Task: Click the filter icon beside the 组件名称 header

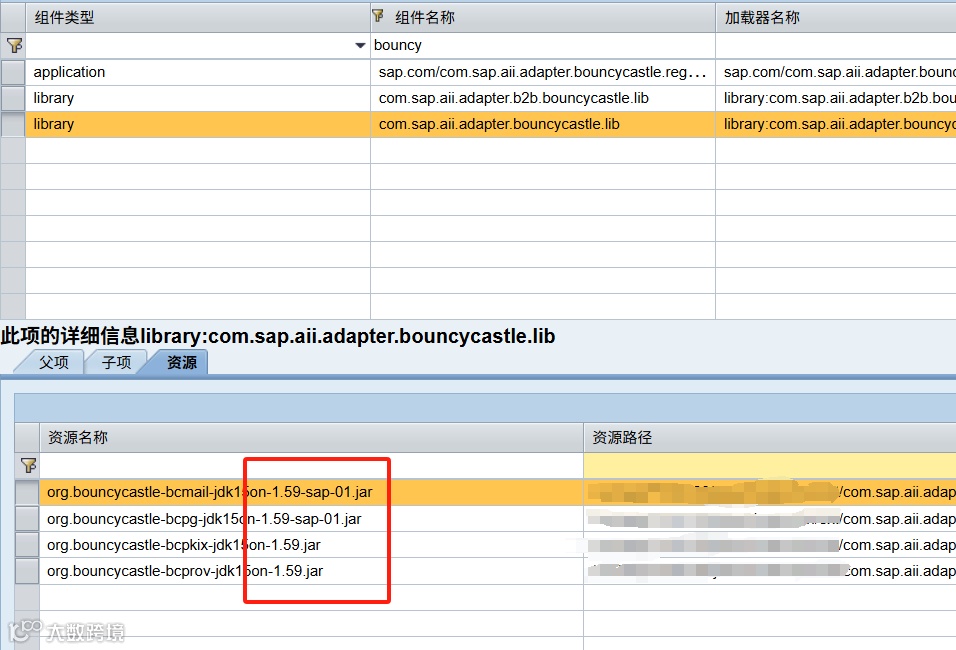Action: point(378,16)
